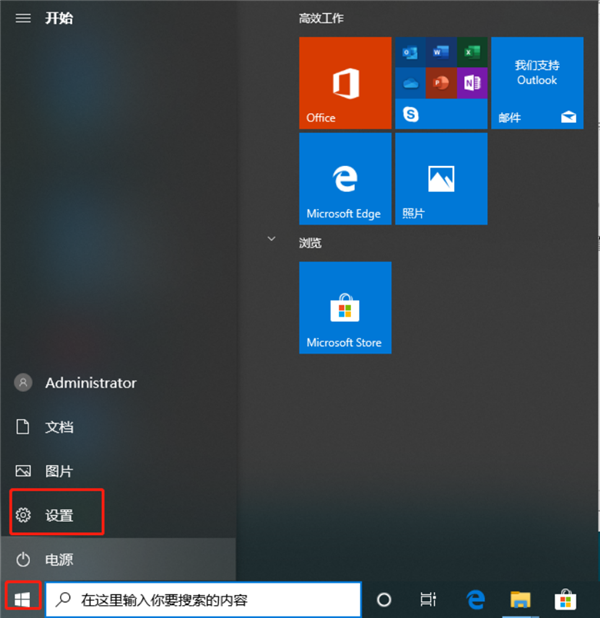Launch the Microsoft Edge tile
600x618 pixels.
[345, 179]
